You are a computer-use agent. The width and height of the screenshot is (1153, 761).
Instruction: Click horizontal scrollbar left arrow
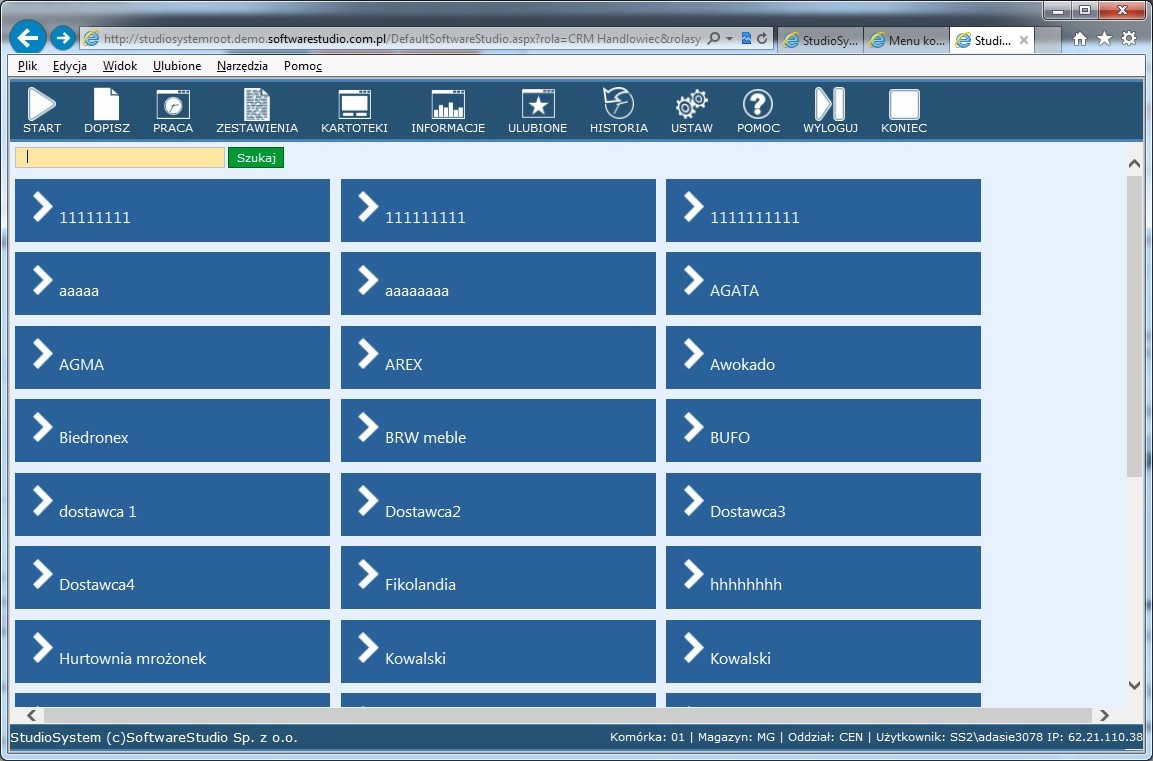(x=32, y=715)
